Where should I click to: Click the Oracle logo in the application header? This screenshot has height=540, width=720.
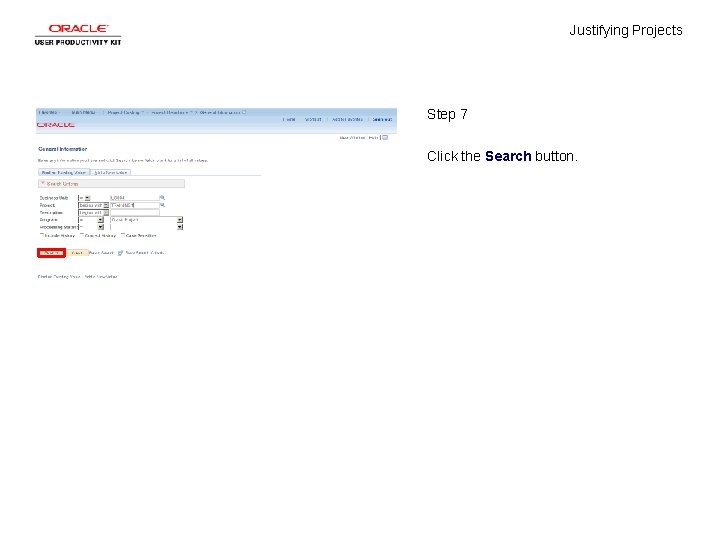coord(56,125)
